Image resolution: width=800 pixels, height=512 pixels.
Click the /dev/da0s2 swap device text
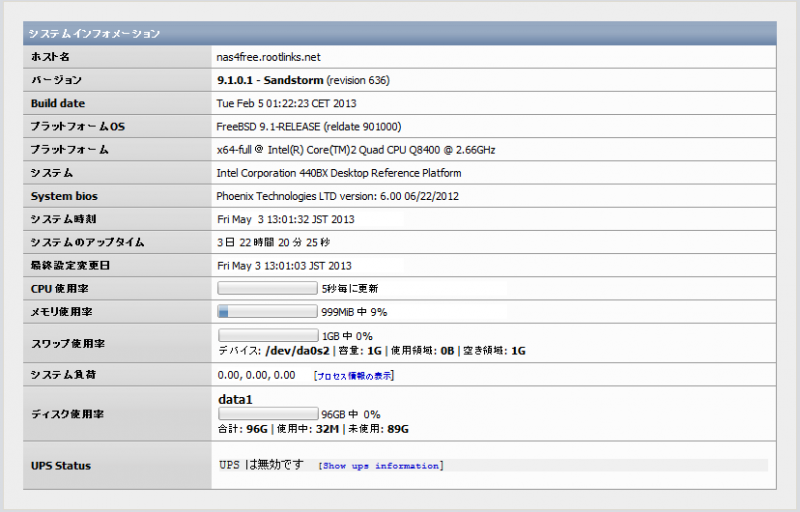point(299,351)
